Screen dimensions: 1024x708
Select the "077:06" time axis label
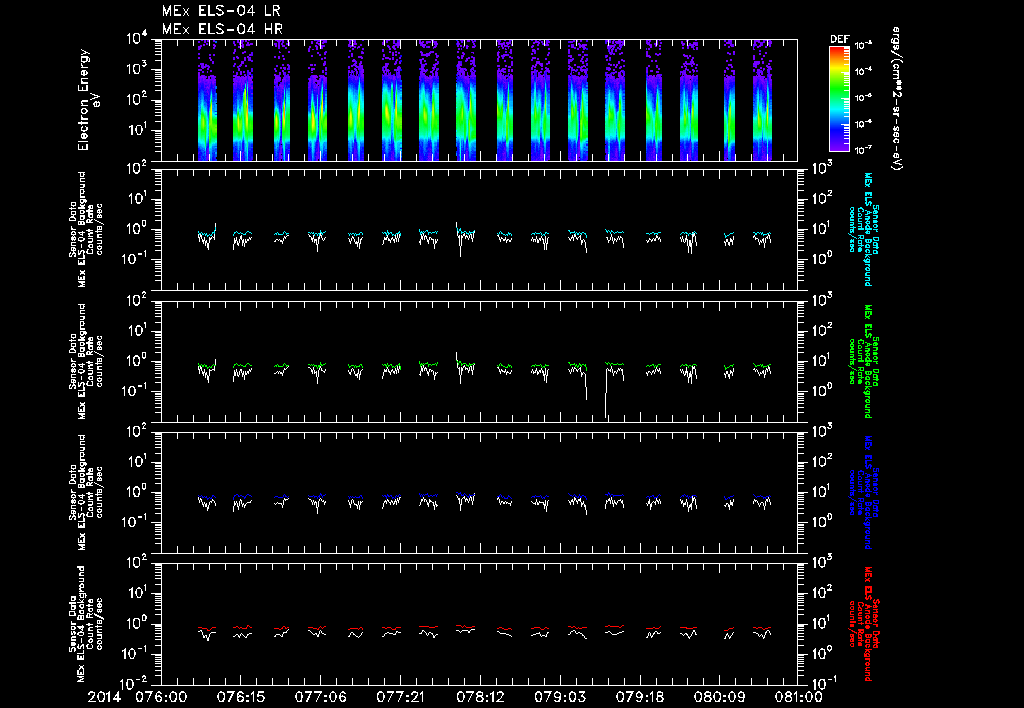tap(320, 697)
